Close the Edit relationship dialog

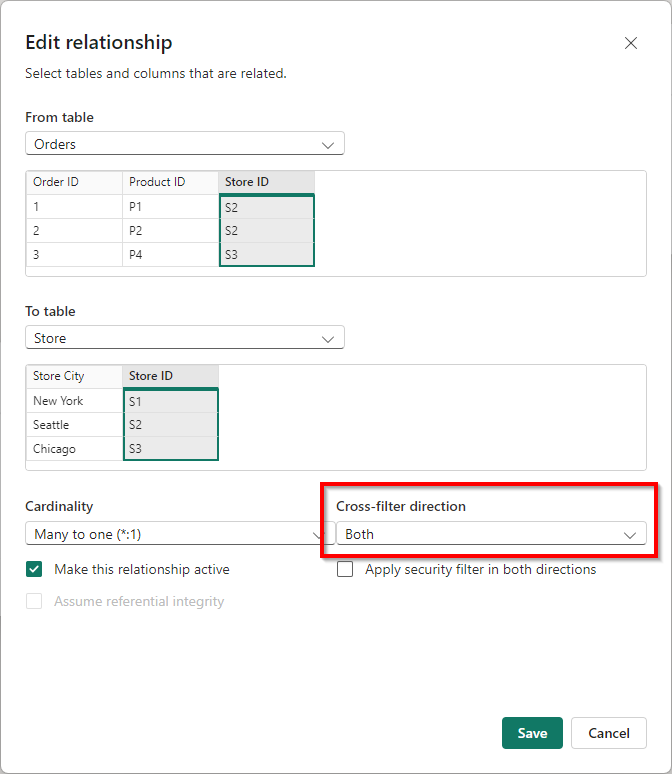(630, 43)
